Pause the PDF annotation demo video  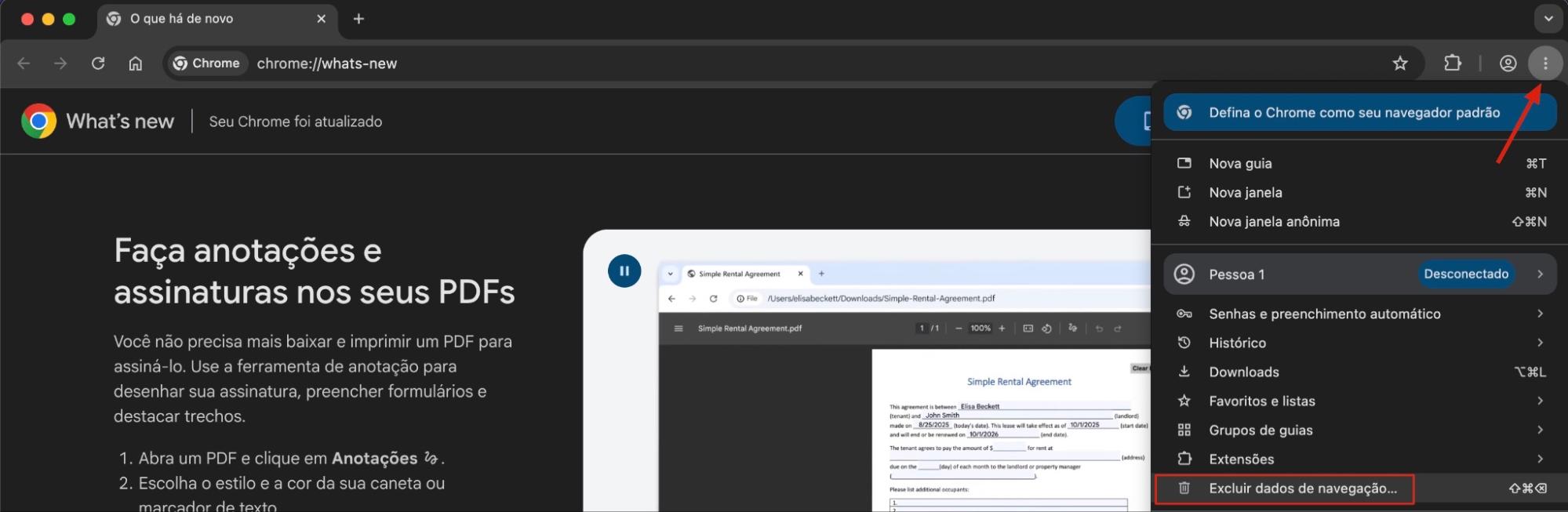point(624,271)
